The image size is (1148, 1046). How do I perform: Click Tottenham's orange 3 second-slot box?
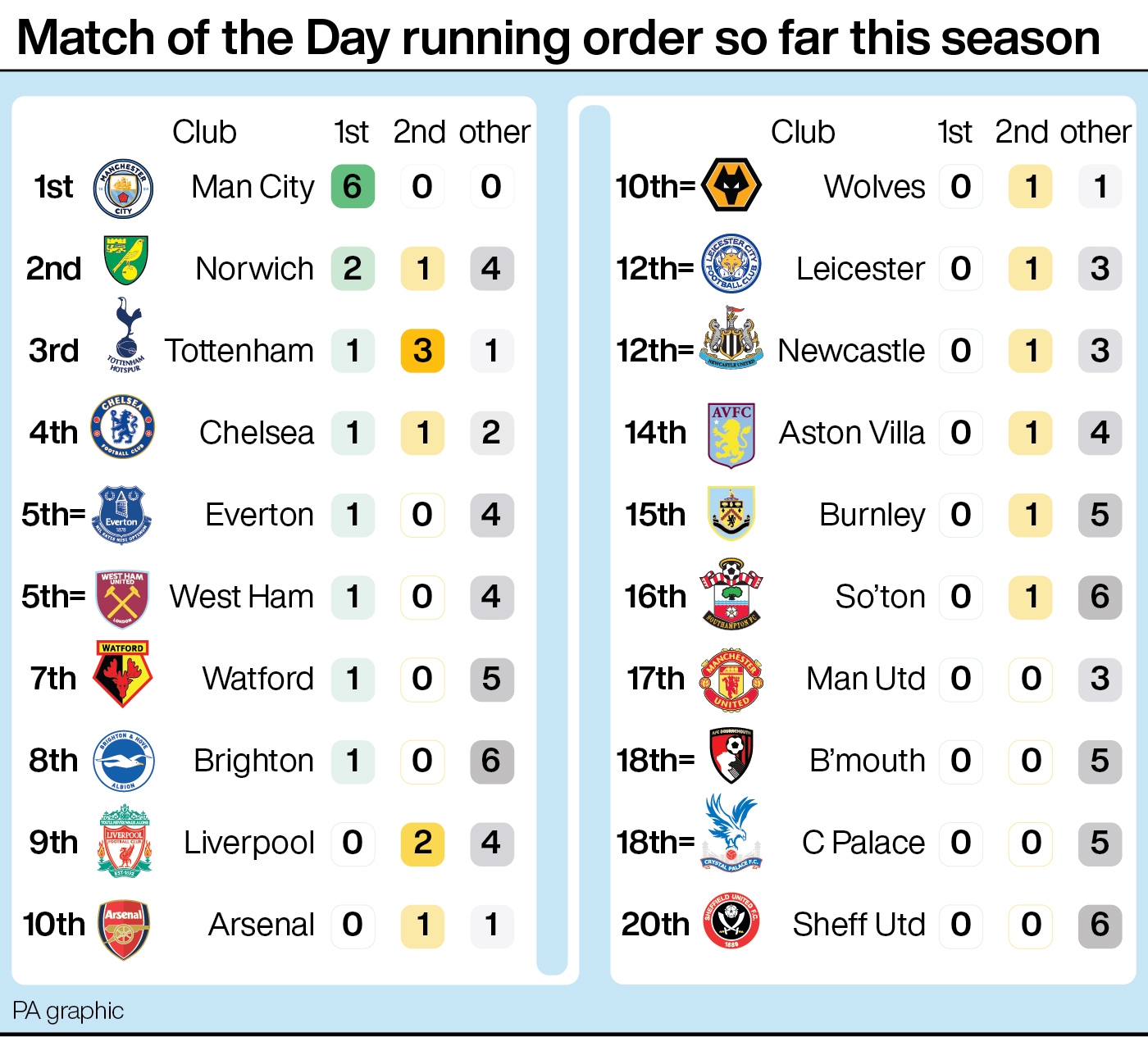(422, 351)
